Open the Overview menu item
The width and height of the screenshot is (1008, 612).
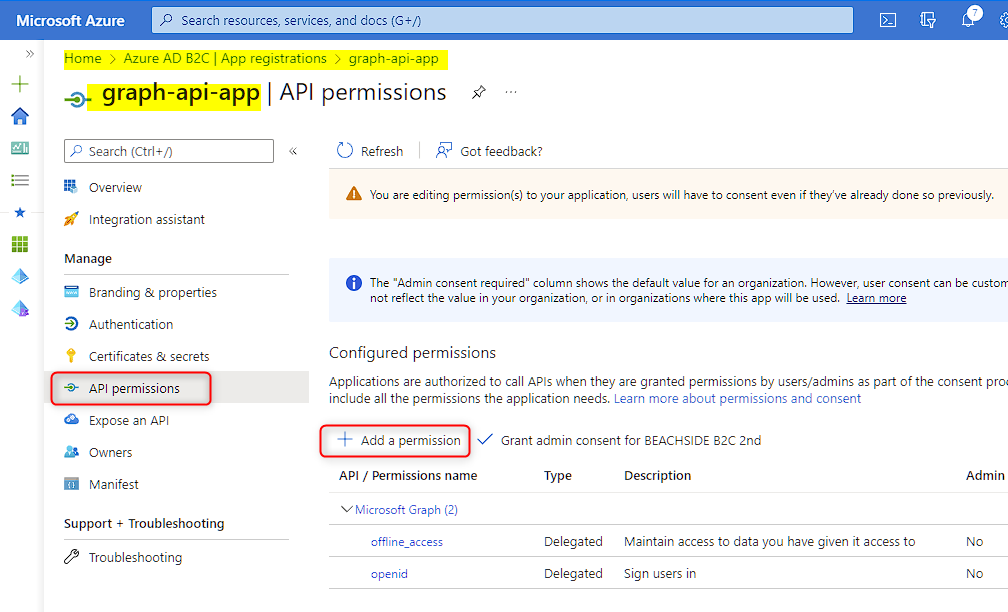[x=115, y=188]
